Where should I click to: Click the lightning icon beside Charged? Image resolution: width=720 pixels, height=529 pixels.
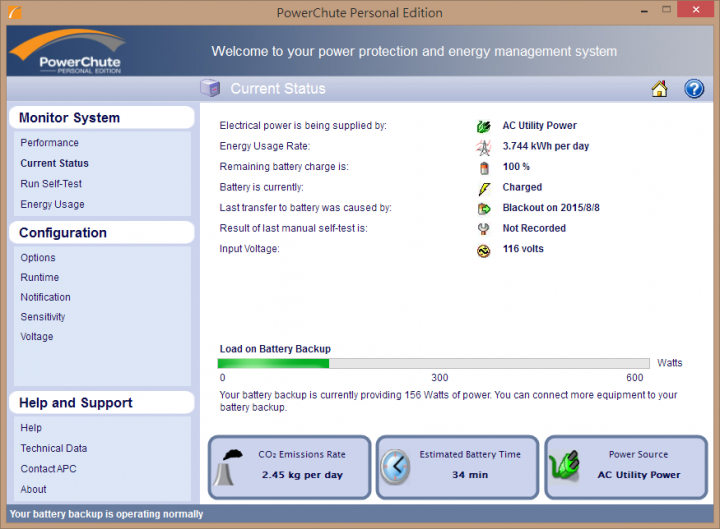pyautogui.click(x=484, y=188)
